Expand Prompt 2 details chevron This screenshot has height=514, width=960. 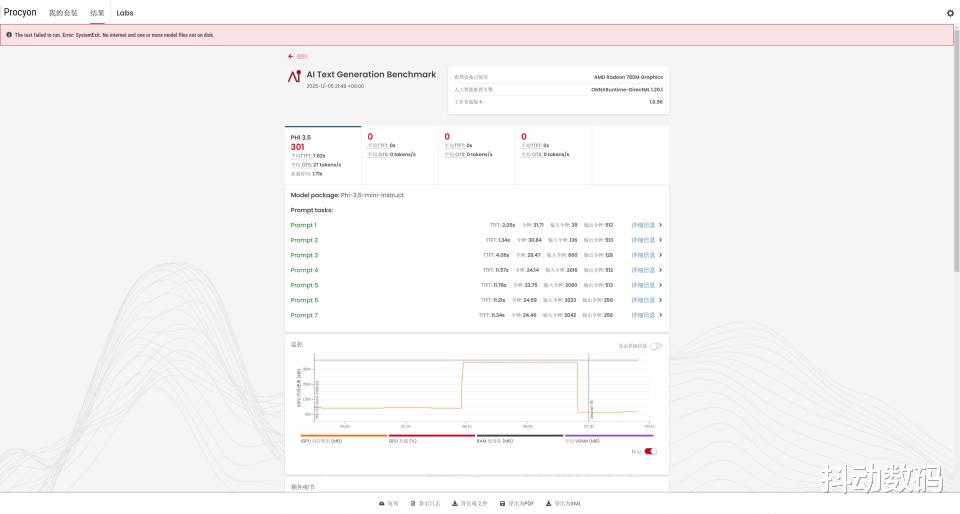(660, 240)
